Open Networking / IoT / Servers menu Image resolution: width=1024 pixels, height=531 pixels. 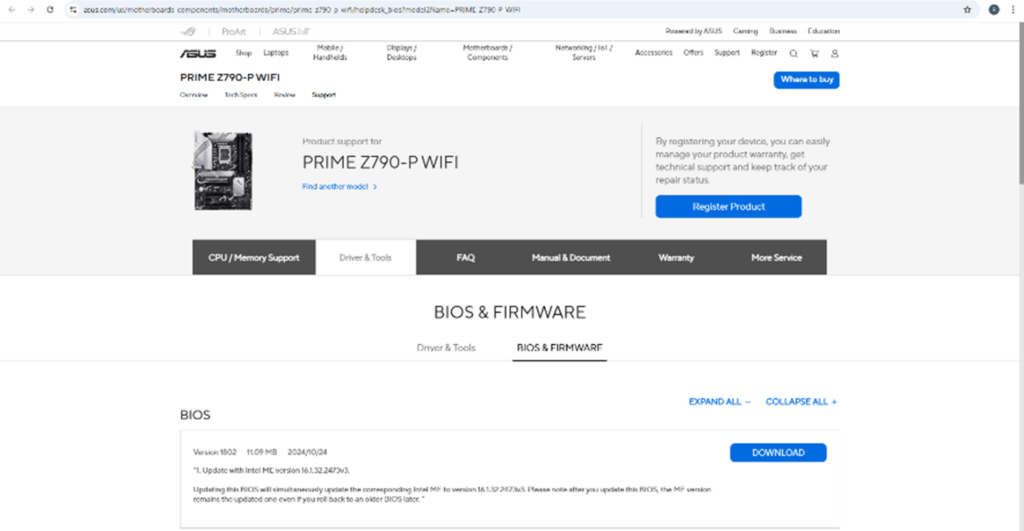click(x=584, y=53)
